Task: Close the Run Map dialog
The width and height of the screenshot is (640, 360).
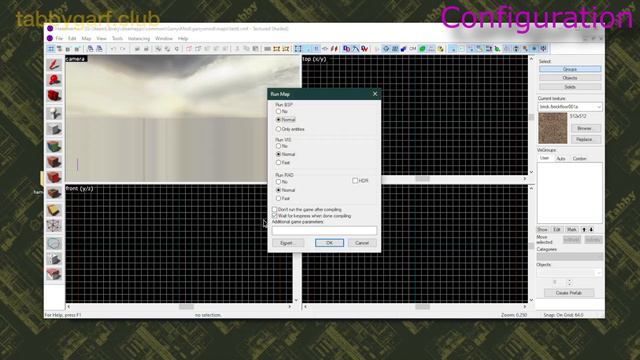Action: 375,94
